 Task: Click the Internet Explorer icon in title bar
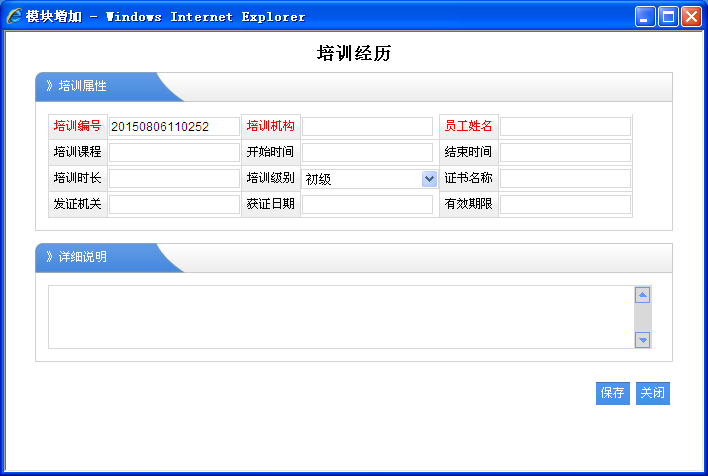[x=14, y=16]
